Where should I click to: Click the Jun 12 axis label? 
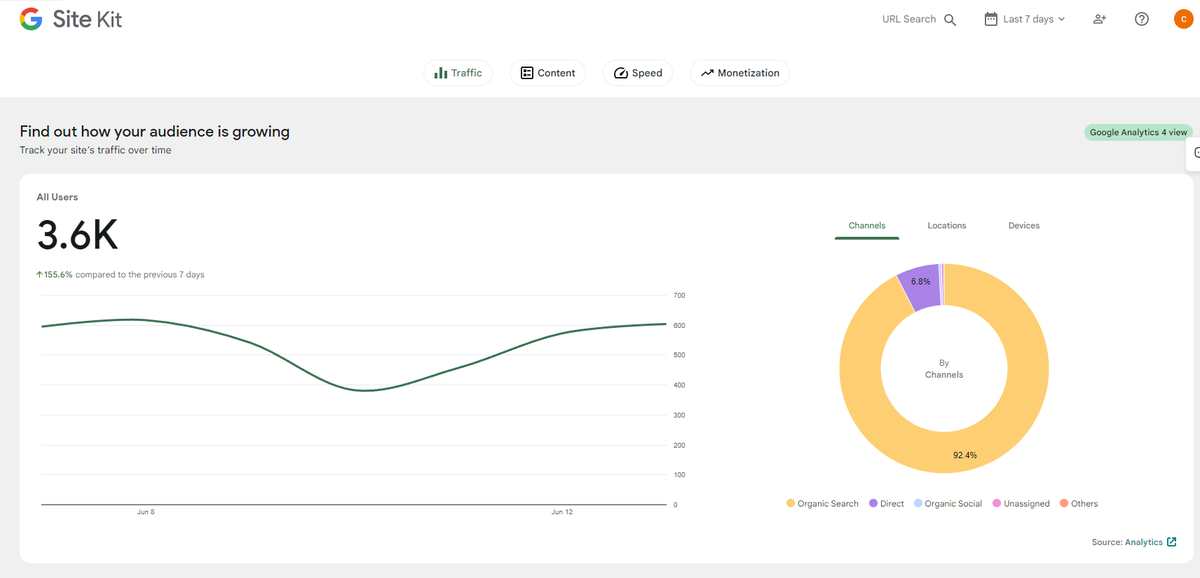[563, 512]
